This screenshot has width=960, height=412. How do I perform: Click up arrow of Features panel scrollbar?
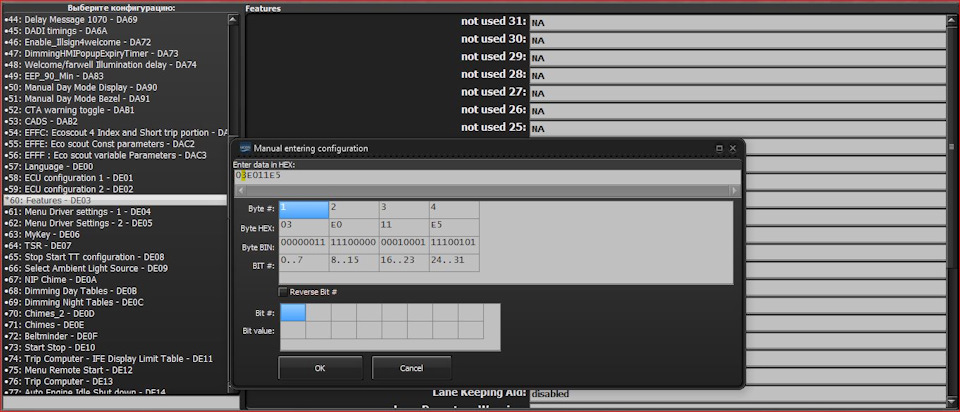pyautogui.click(x=952, y=19)
